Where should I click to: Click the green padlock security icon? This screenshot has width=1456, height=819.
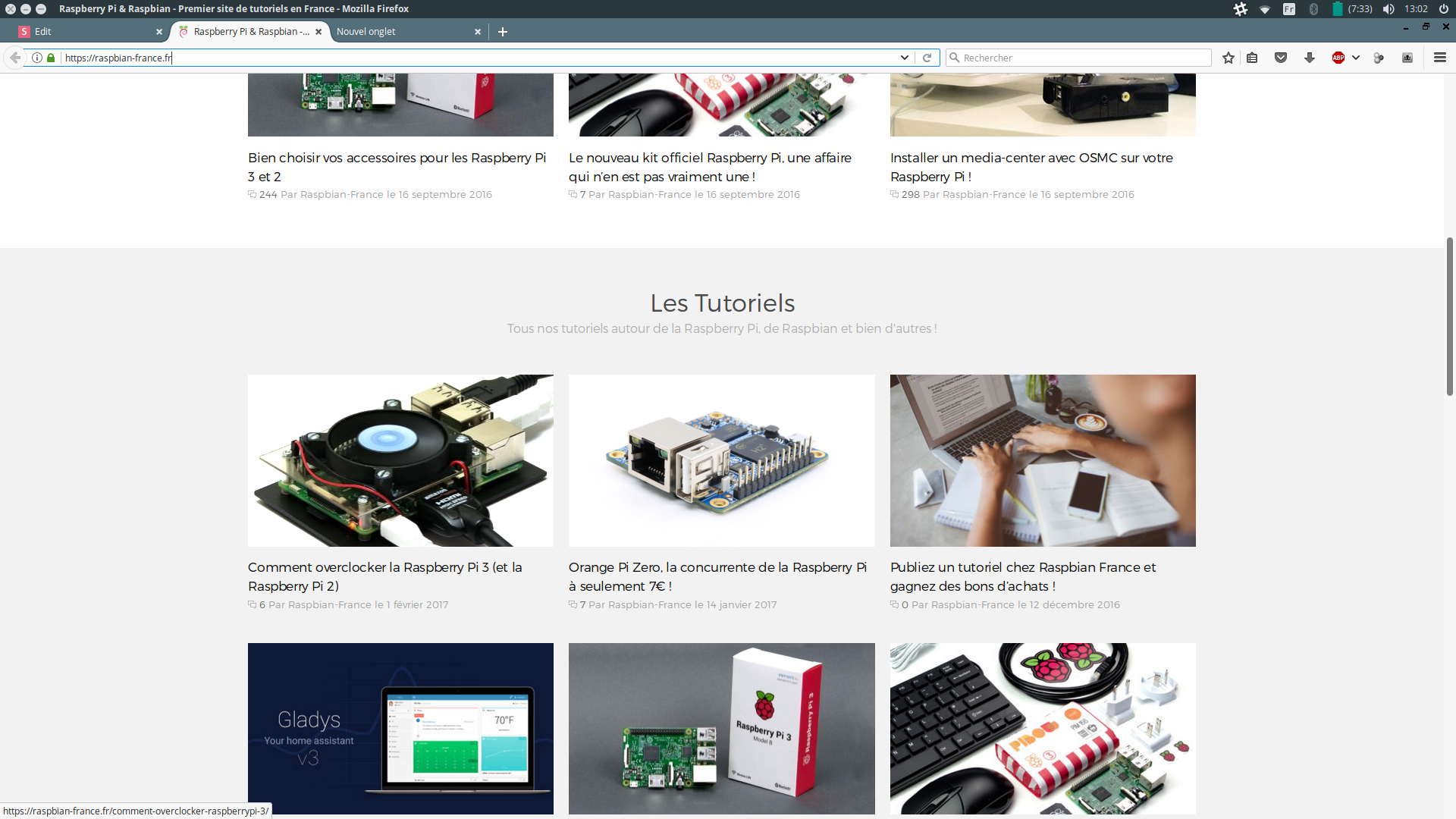(51, 58)
